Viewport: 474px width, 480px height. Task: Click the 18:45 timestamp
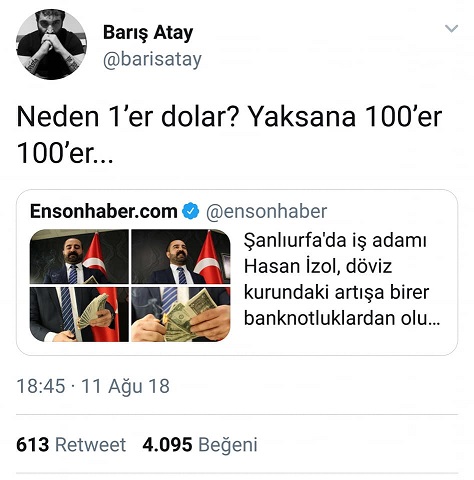pyautogui.click(x=41, y=386)
